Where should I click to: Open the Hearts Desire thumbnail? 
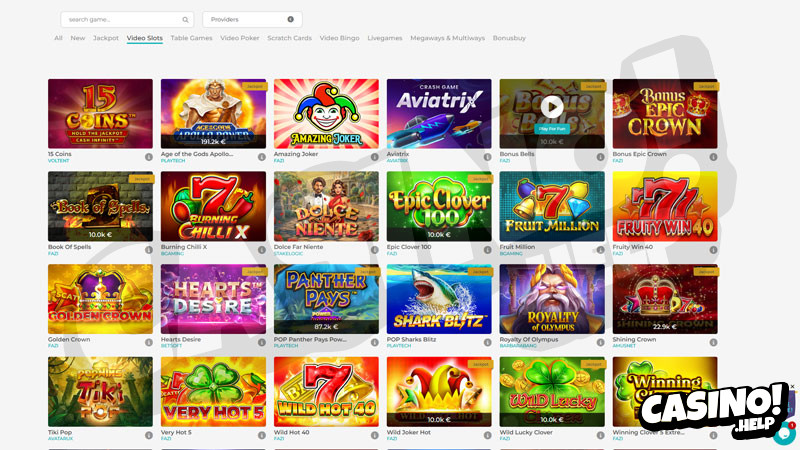(x=213, y=299)
